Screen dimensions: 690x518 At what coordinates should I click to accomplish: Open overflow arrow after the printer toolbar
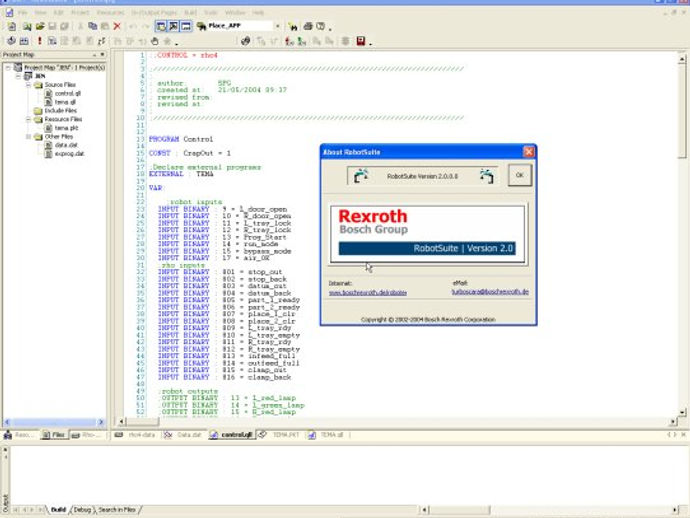[x=330, y=29]
